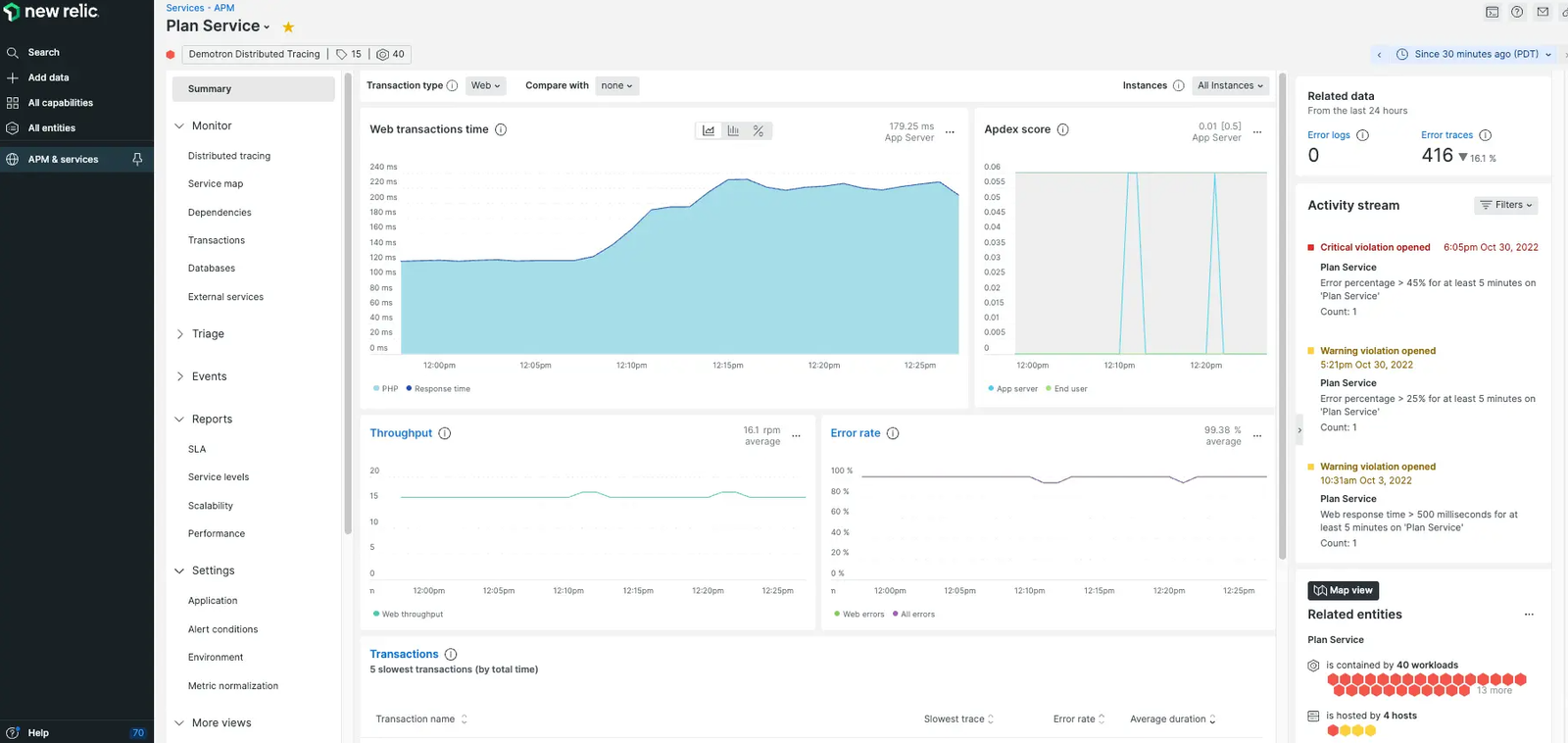This screenshot has height=743, width=1568.
Task: Select the area chart view toggle
Action: click(x=709, y=130)
